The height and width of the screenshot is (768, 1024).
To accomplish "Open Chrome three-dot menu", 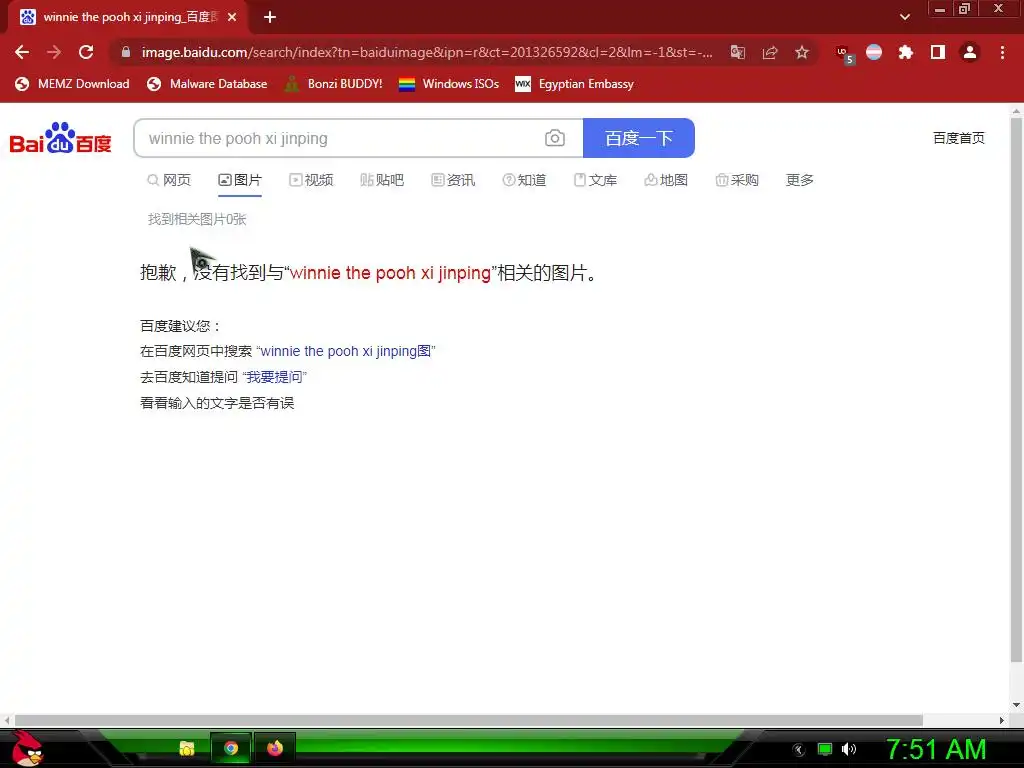I will pyautogui.click(x=1002, y=52).
